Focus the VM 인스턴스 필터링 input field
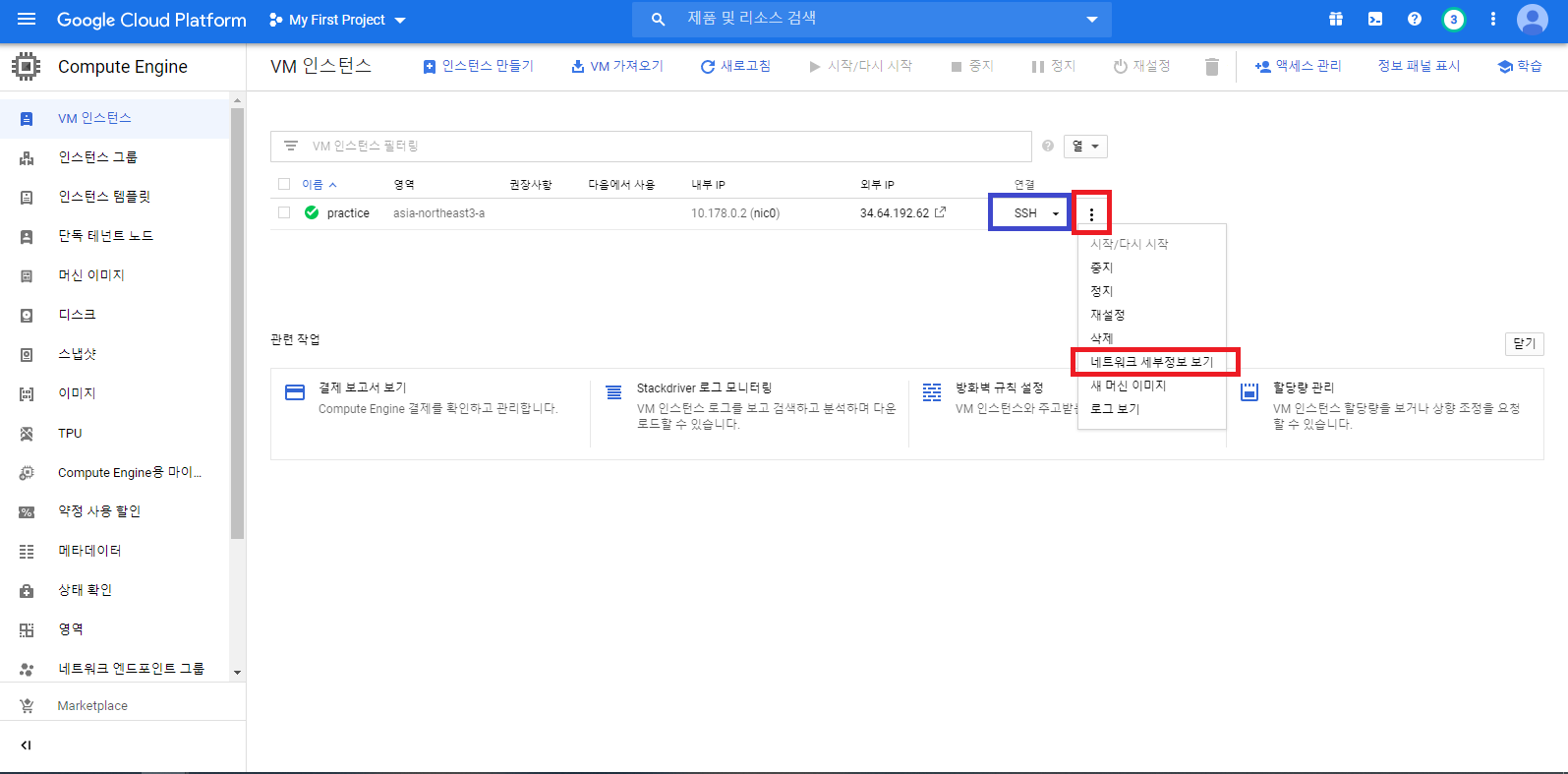This screenshot has width=1568, height=774. pyautogui.click(x=651, y=147)
